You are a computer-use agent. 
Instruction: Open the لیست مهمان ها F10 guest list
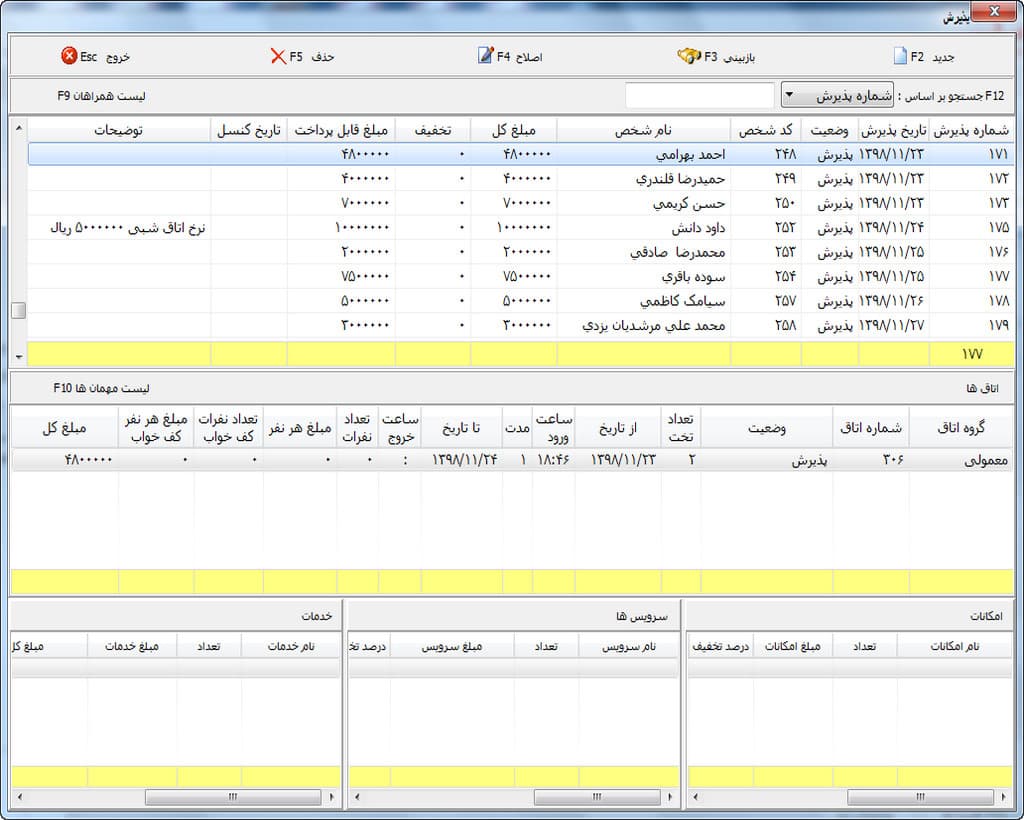[101, 388]
